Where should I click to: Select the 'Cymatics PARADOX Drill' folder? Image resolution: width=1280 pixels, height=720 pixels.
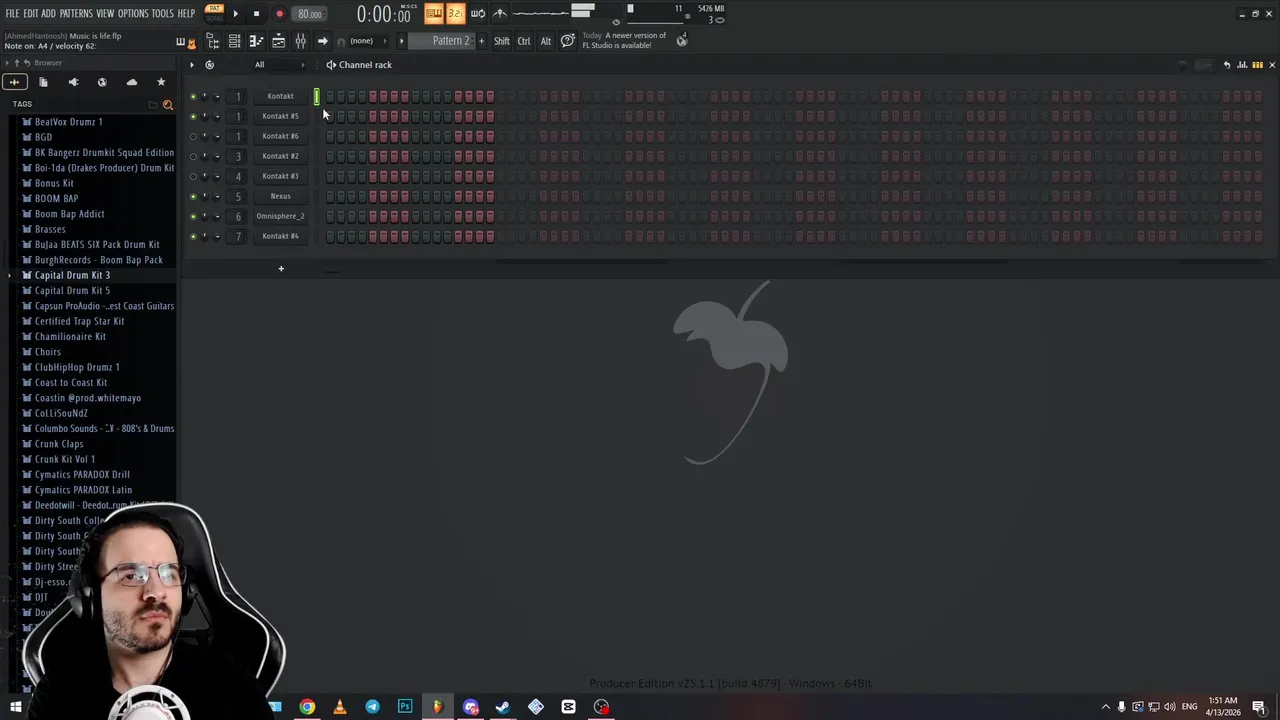tap(82, 474)
